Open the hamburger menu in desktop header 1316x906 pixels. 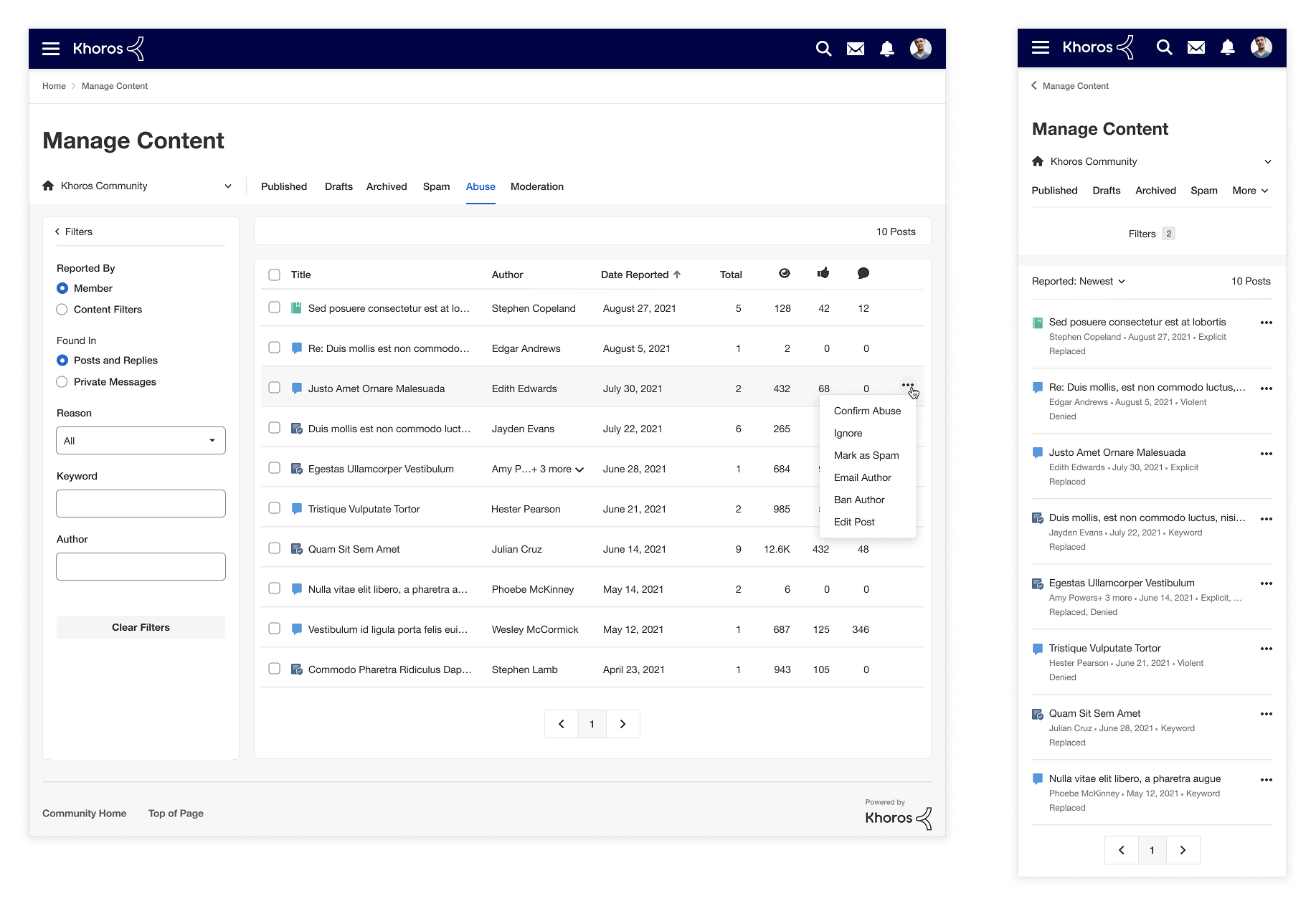(x=51, y=49)
